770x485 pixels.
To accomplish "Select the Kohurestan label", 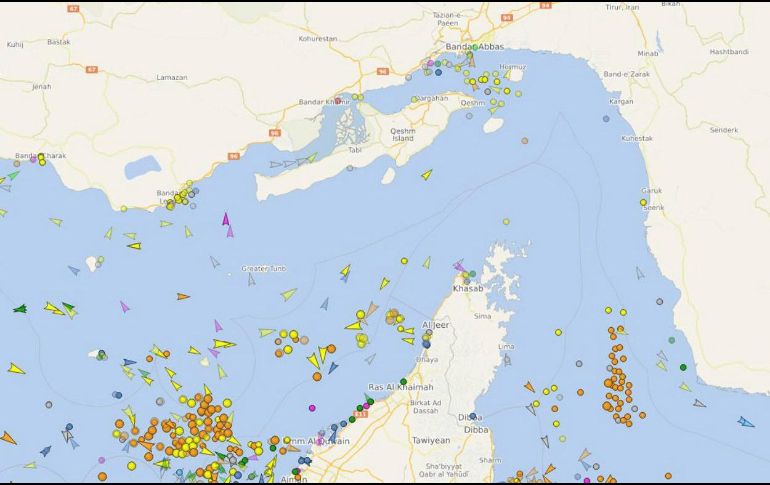I will 318,38.
